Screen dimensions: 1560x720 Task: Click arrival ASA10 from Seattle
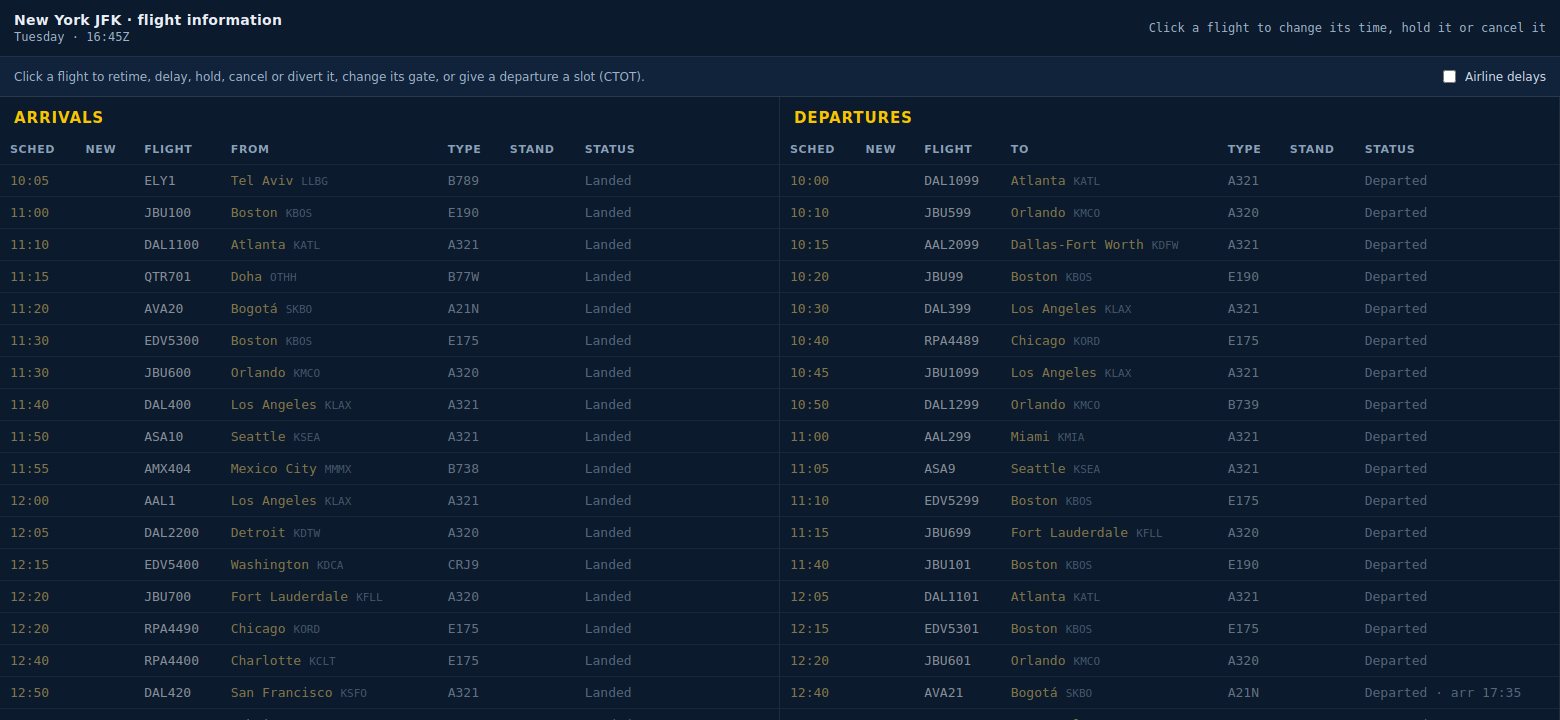389,437
